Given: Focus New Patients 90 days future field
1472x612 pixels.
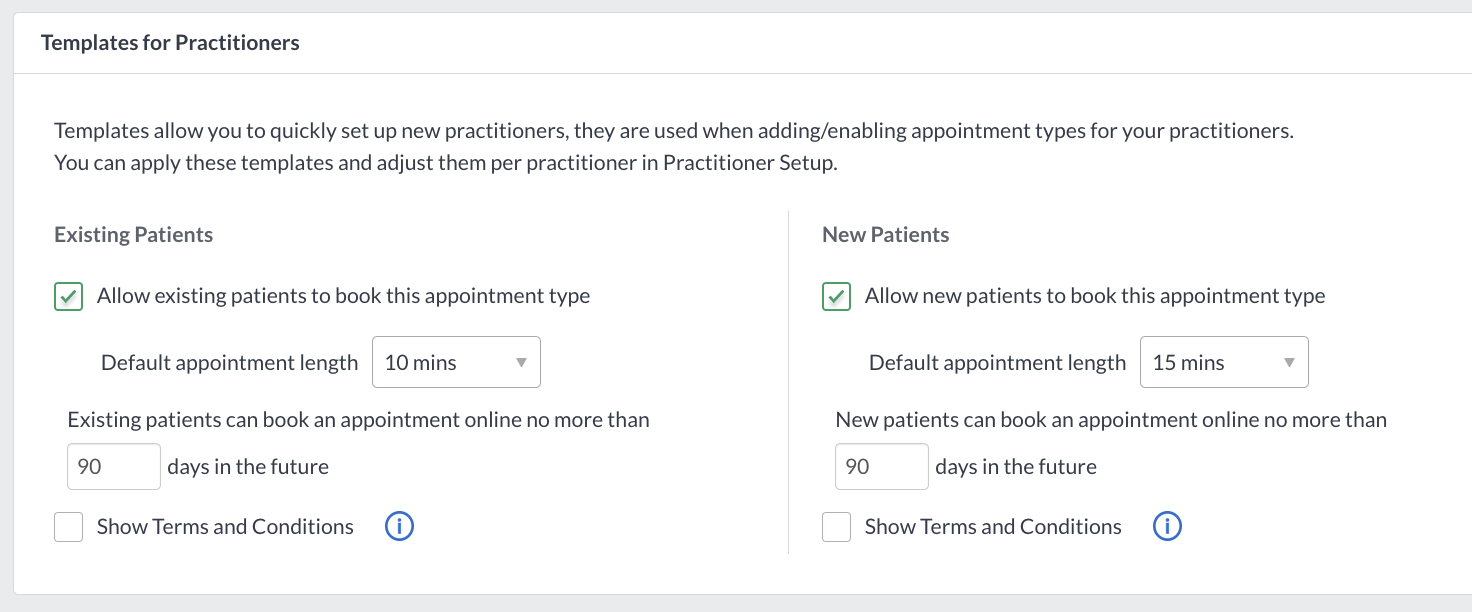Looking at the screenshot, I should click(882, 466).
